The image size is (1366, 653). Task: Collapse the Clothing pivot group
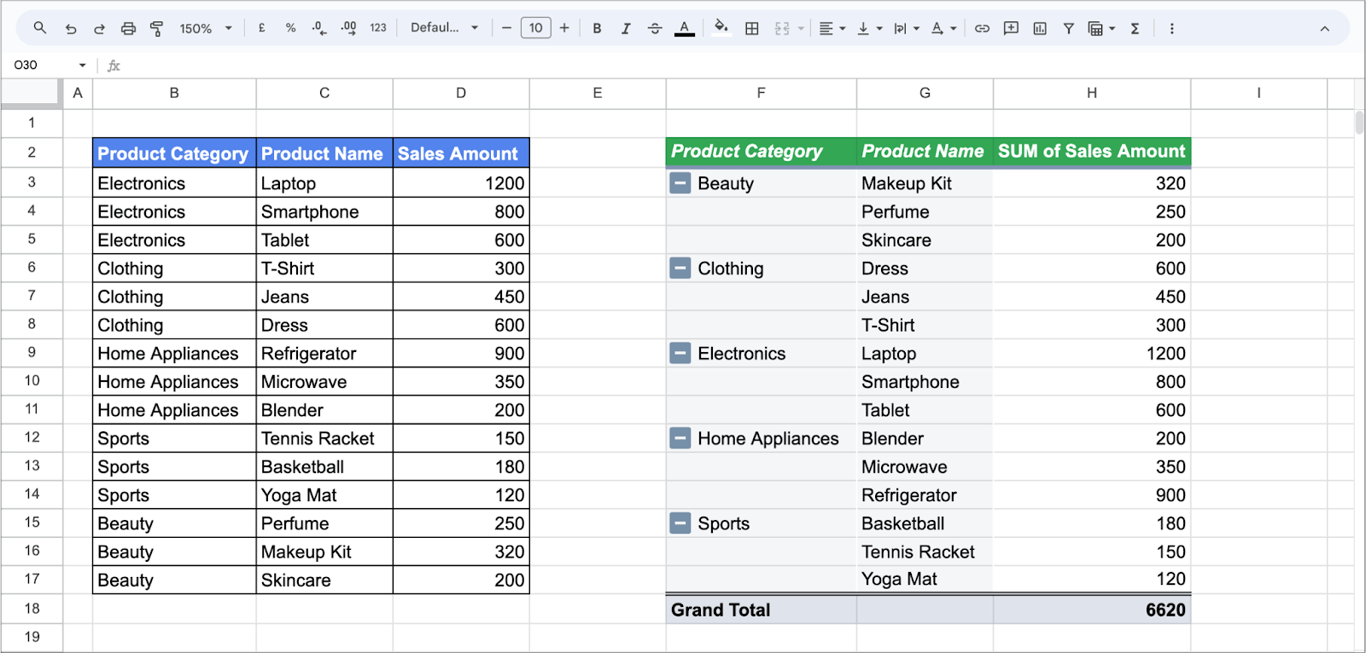680,268
